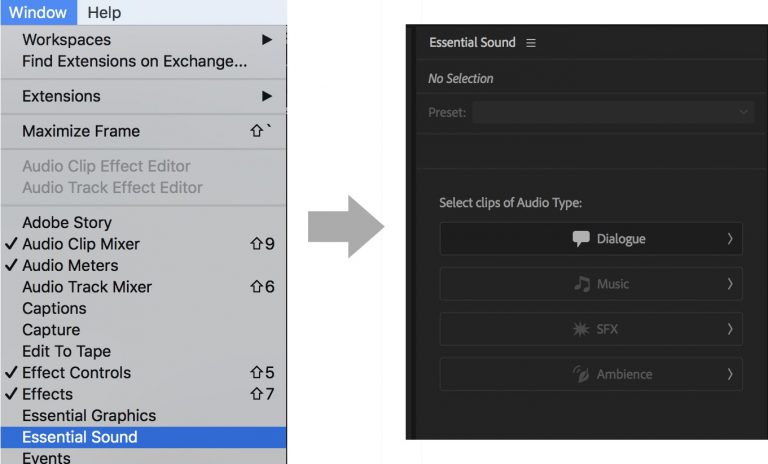
Task: Choose Maximize Frame from the menu
Action: (81, 131)
